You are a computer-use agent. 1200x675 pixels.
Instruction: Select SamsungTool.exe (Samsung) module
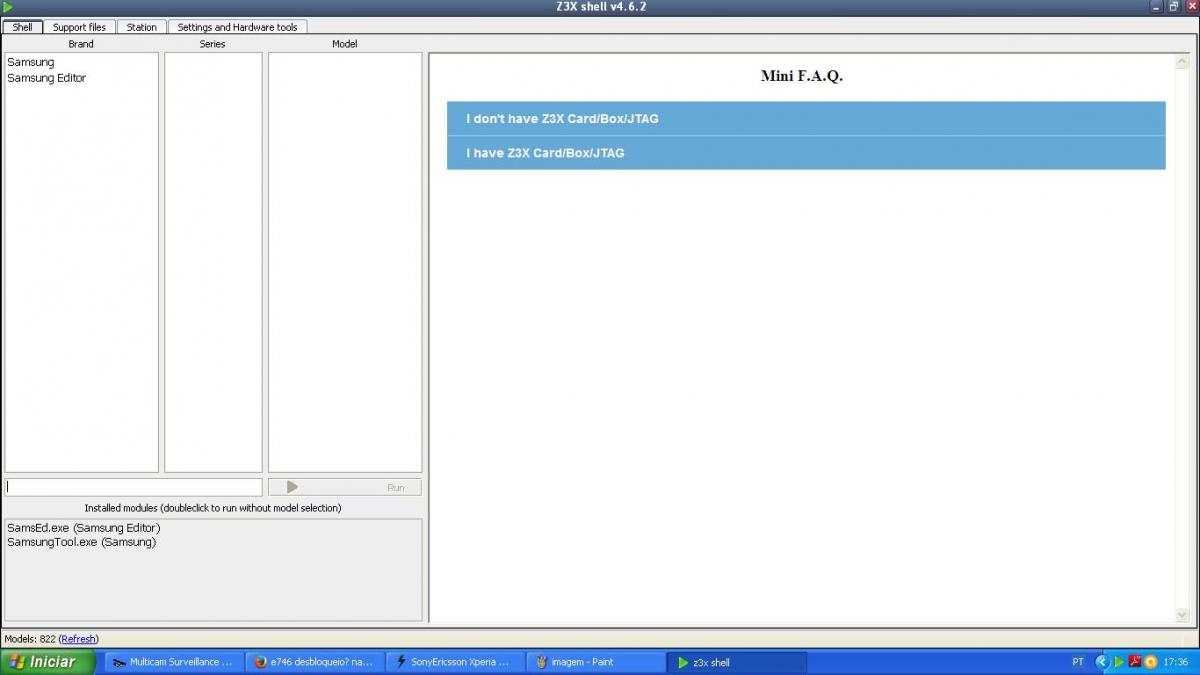tap(81, 542)
